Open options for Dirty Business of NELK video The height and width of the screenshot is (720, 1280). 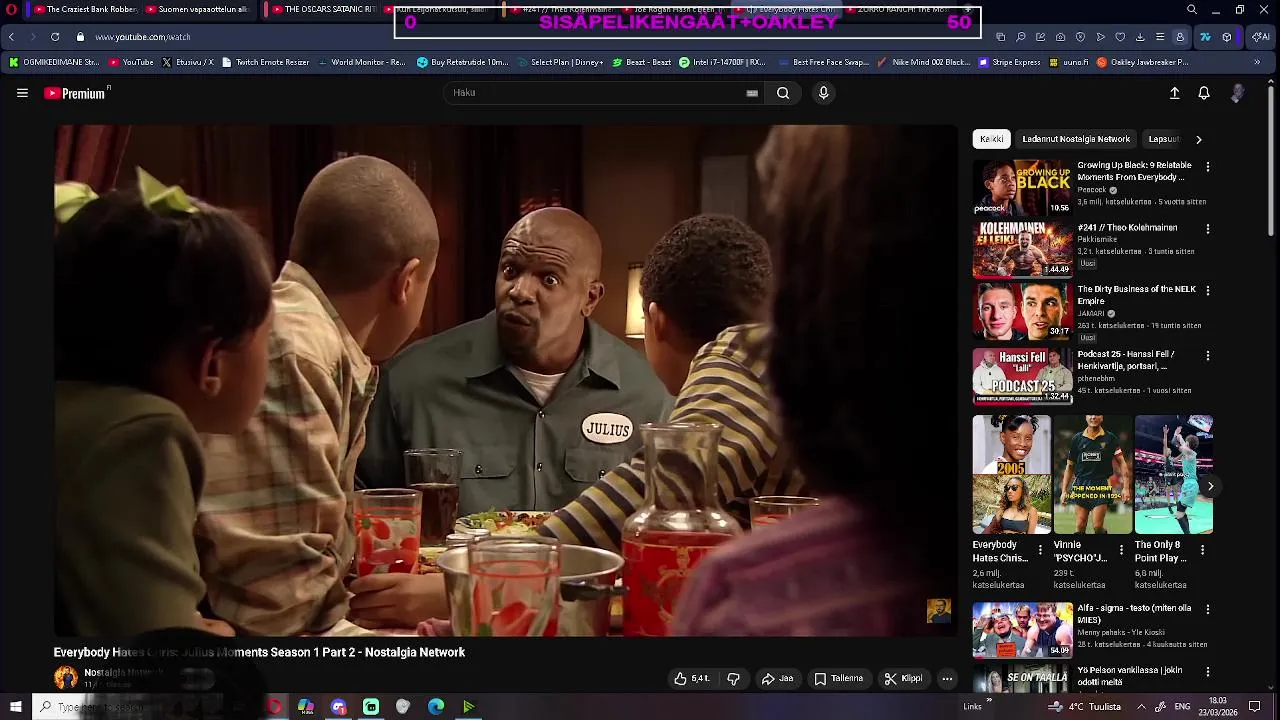coord(1207,290)
